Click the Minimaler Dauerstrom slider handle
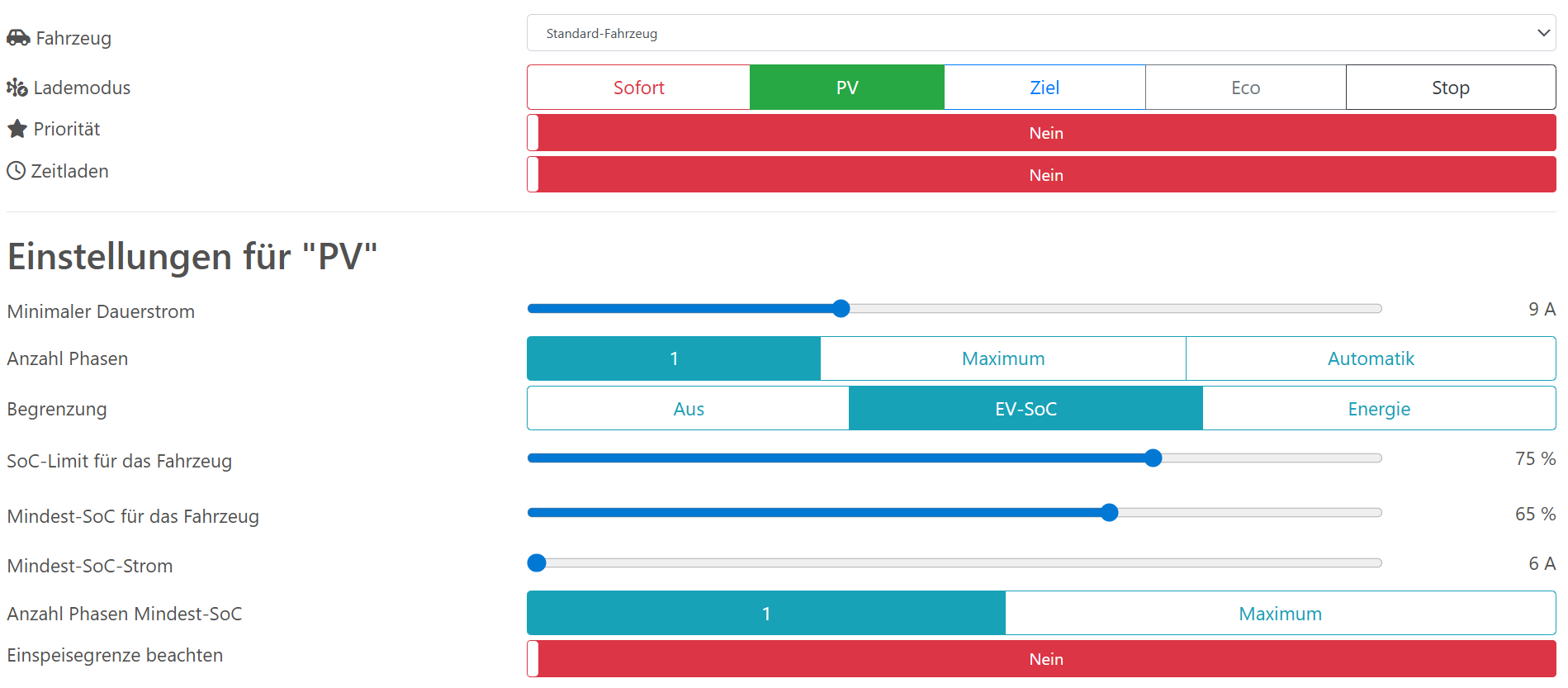The image size is (1568, 688). click(841, 309)
